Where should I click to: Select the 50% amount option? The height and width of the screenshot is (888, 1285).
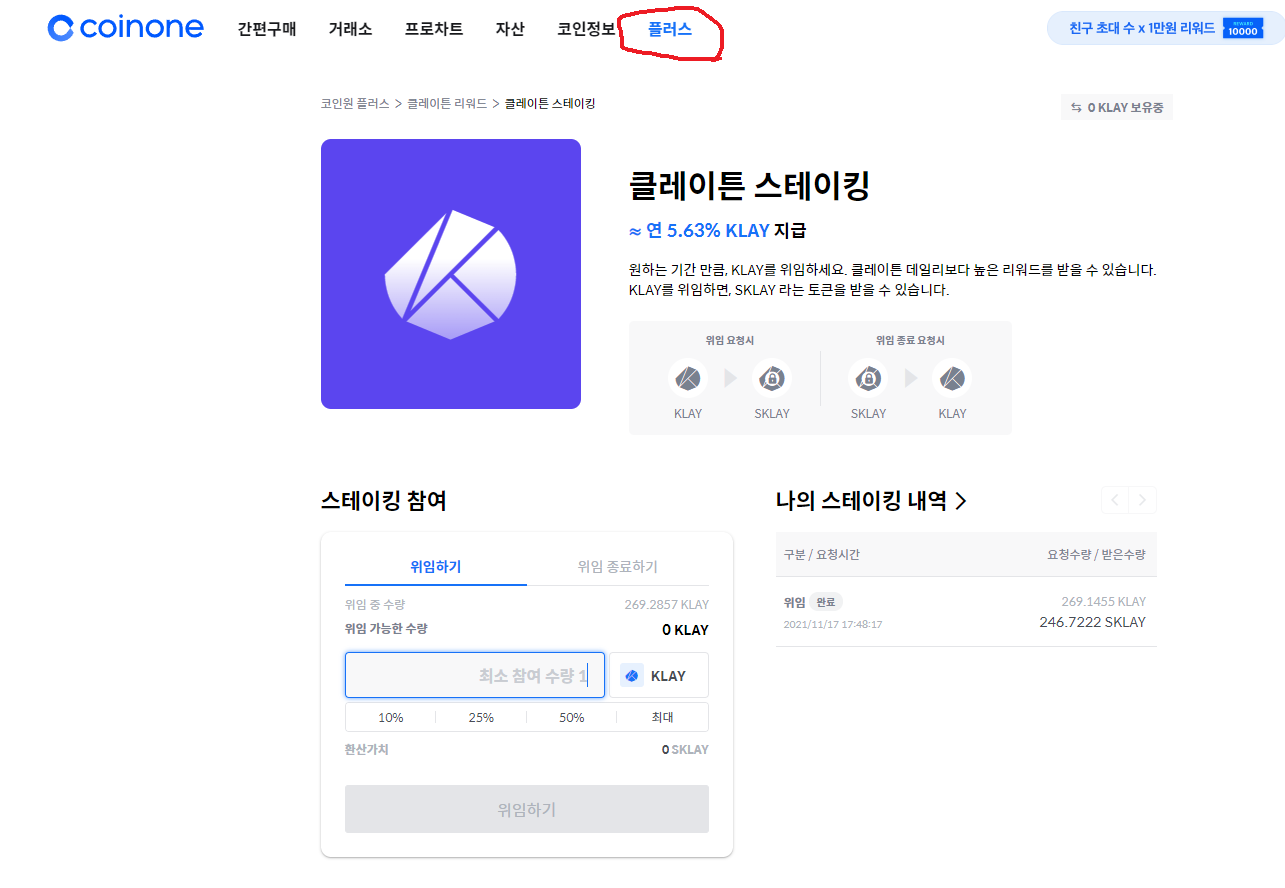click(572, 717)
